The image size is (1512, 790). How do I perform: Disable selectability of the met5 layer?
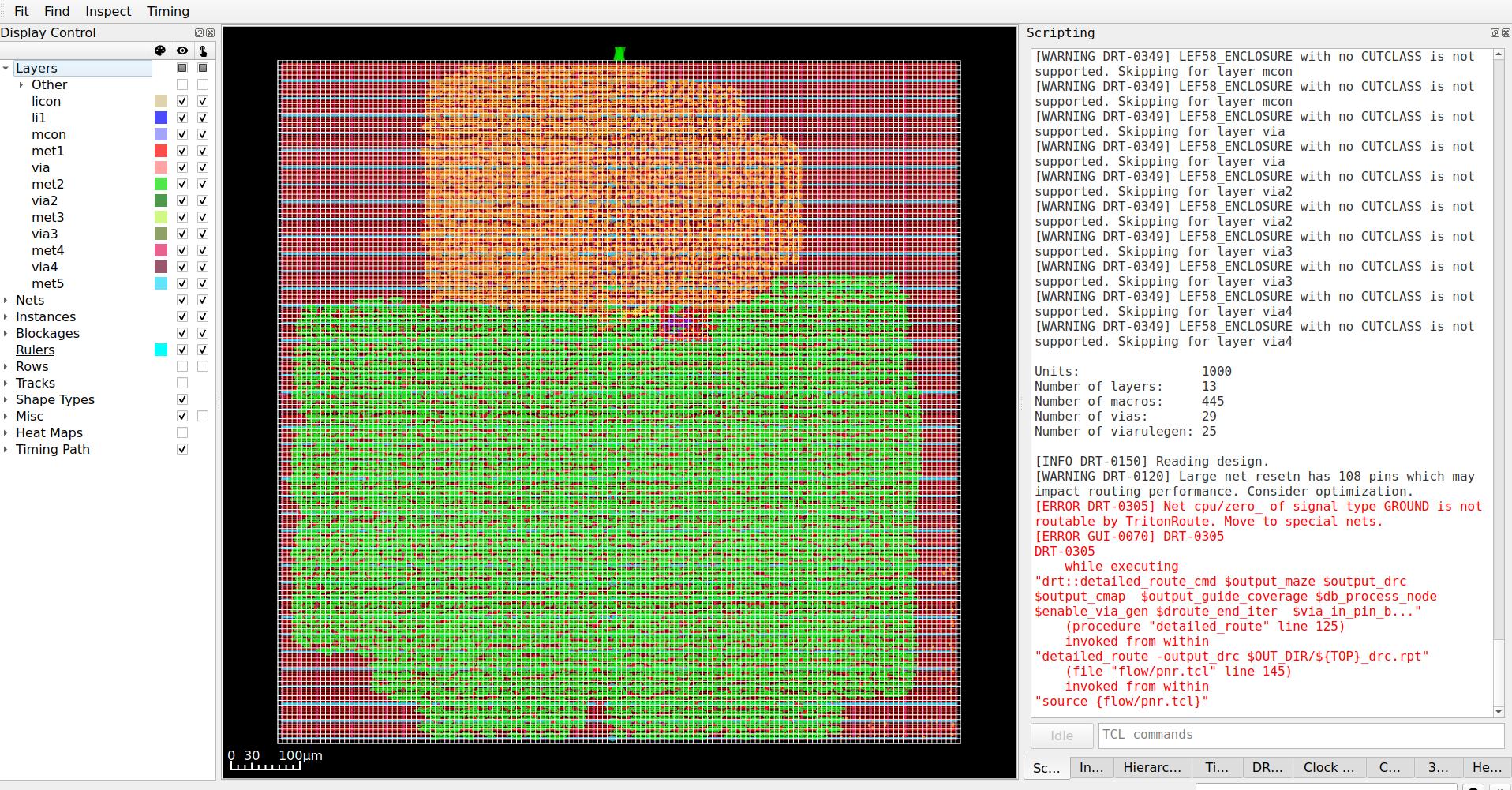pos(203,283)
